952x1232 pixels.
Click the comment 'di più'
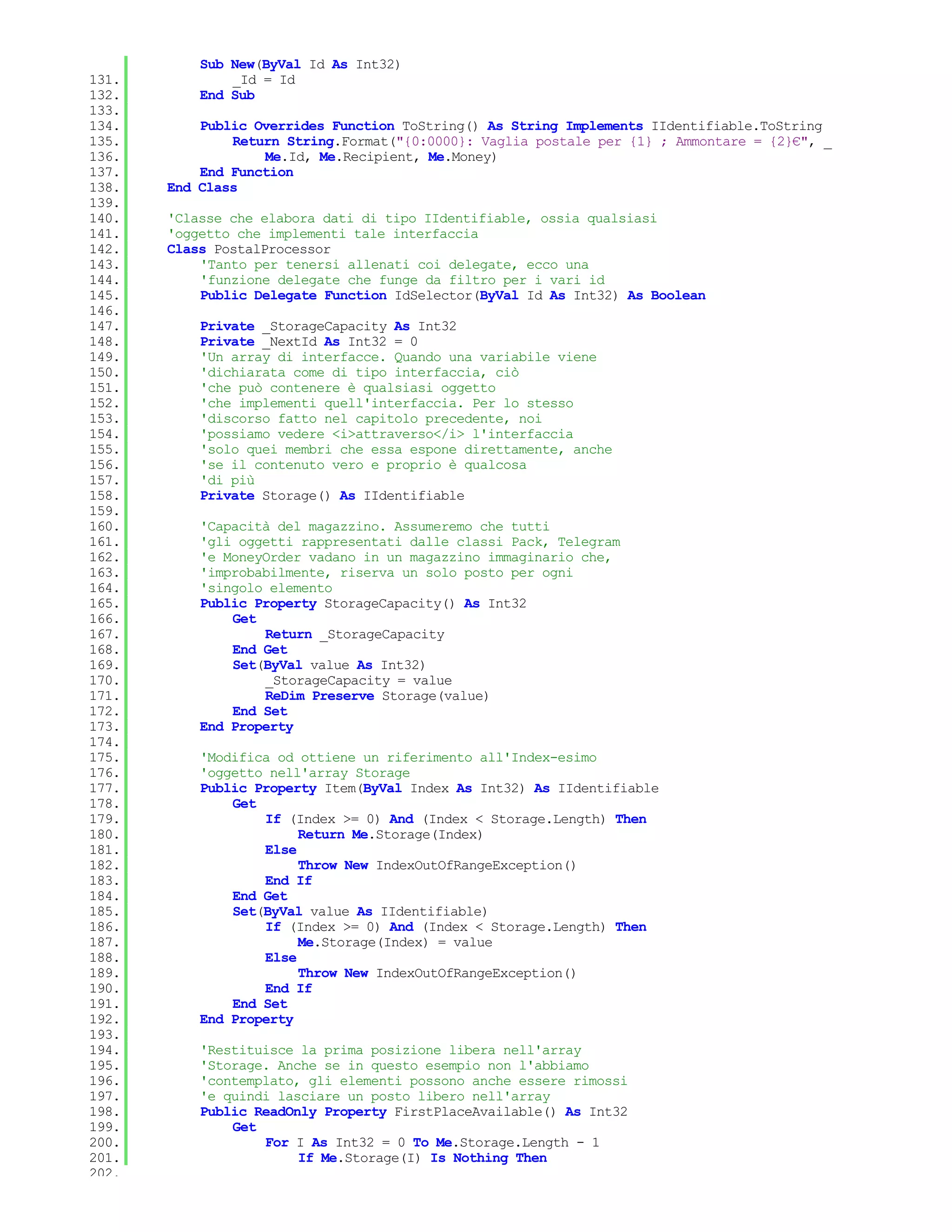pos(227,480)
